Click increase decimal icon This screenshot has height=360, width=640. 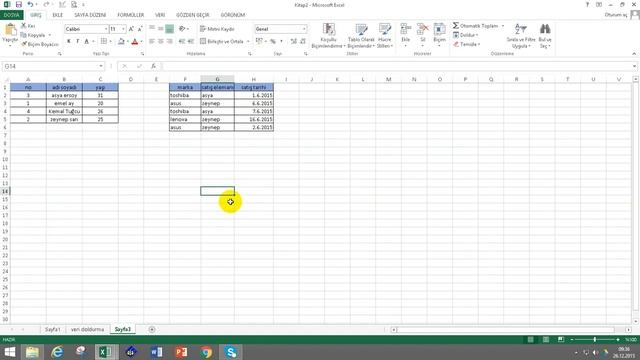coord(293,41)
